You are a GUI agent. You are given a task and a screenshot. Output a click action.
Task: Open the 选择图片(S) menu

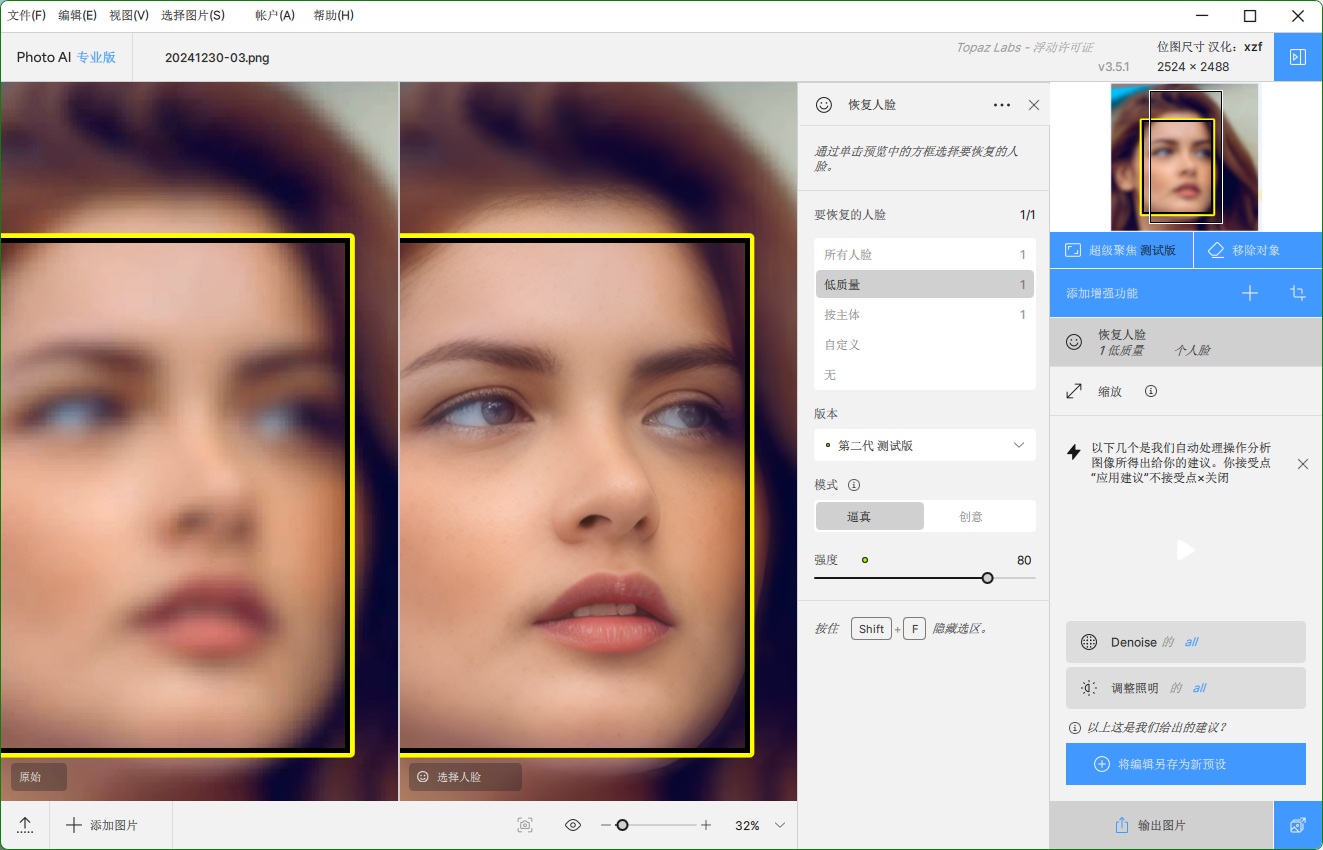(x=193, y=15)
